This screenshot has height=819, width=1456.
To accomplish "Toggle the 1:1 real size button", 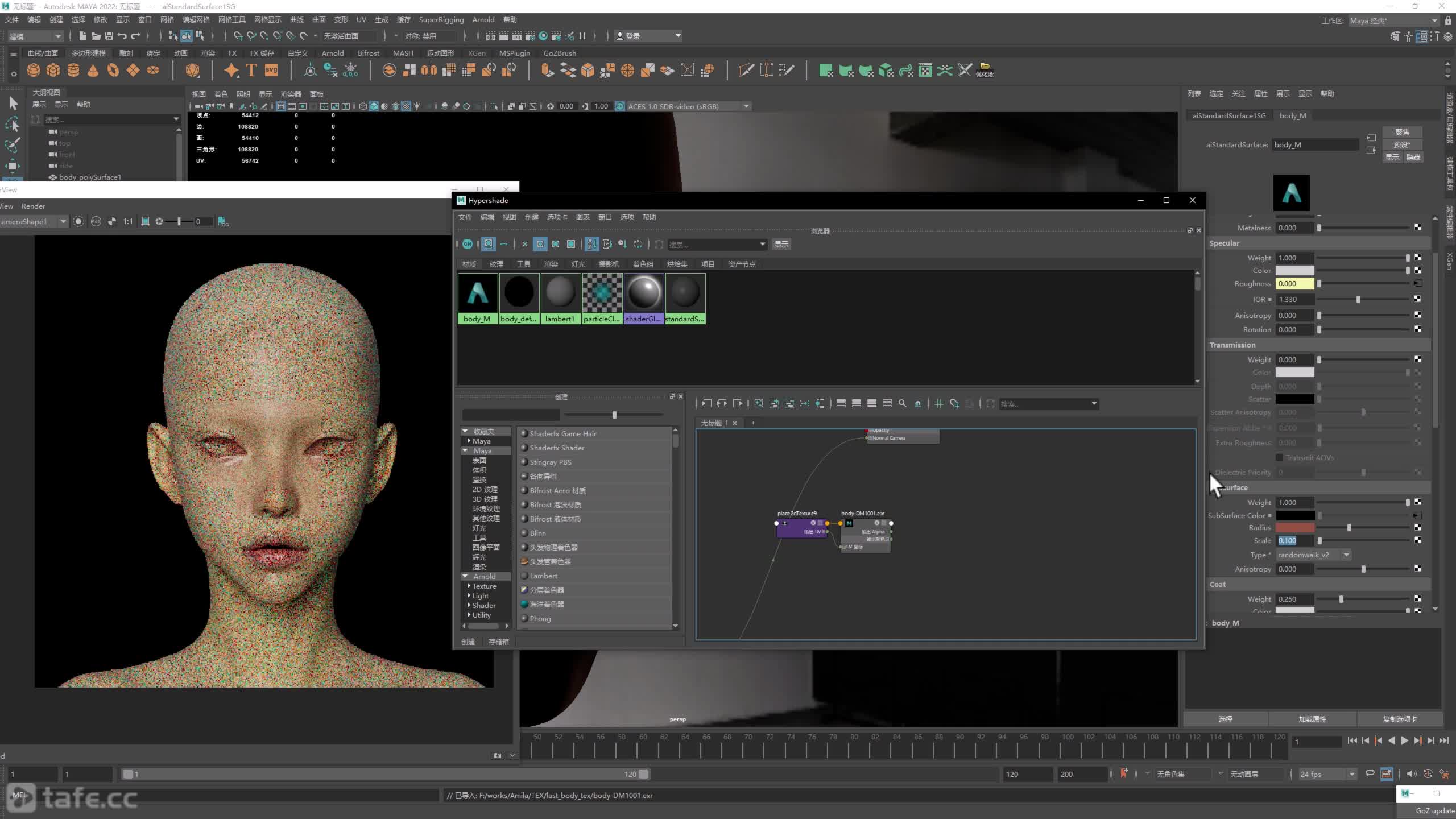I will [128, 221].
